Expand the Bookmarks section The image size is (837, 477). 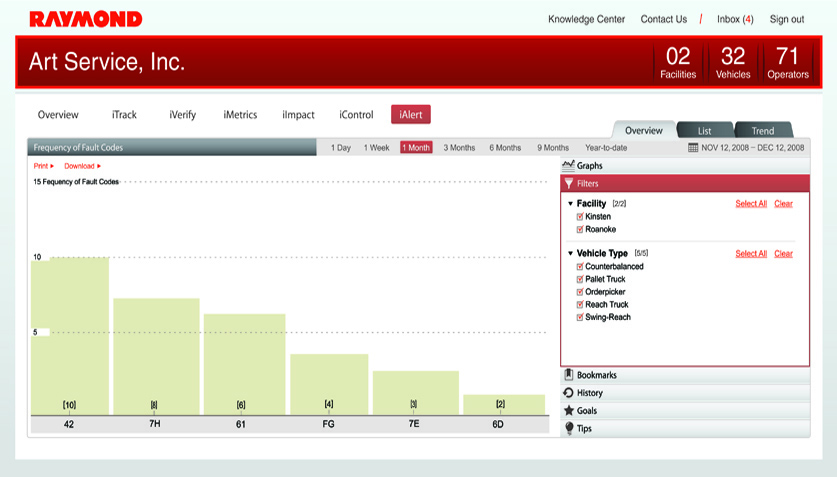685,375
